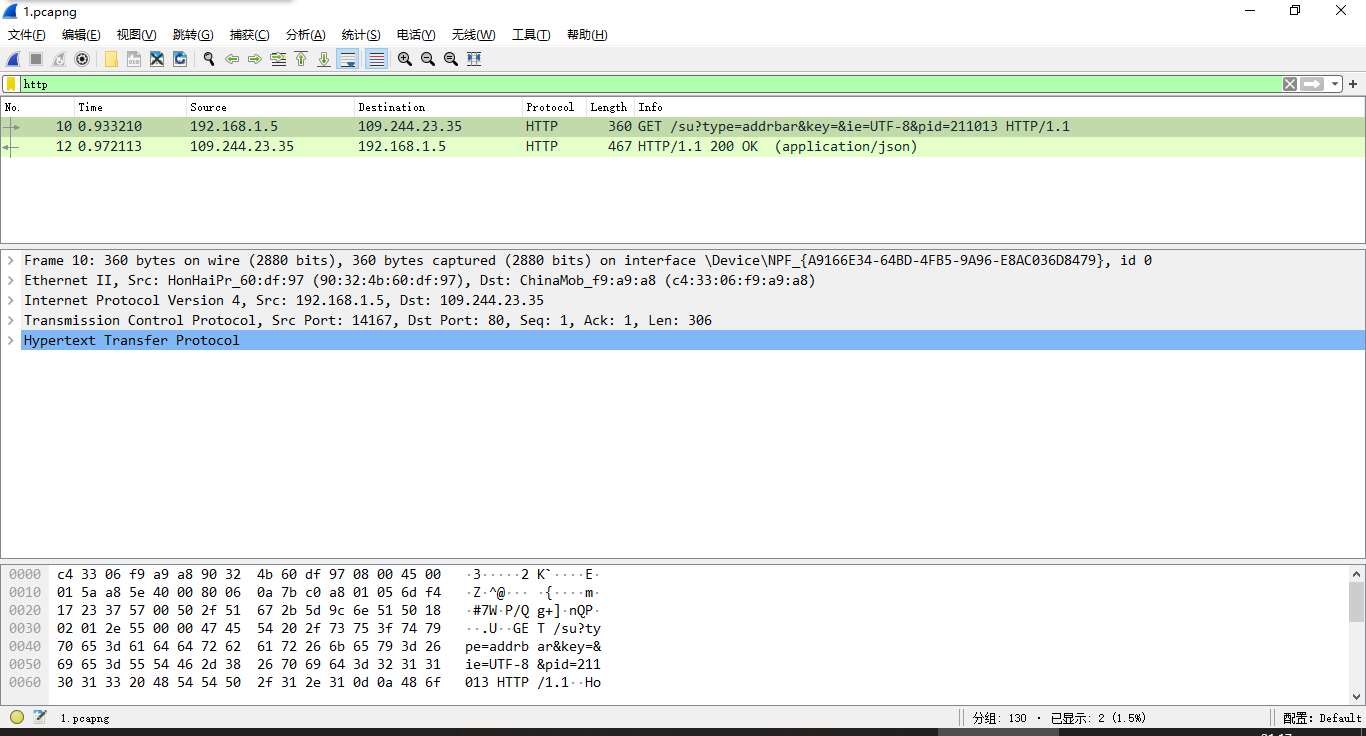This screenshot has width=1366, height=736.
Task: Toggle packet list colorization rules
Action: pyautogui.click(x=376, y=59)
